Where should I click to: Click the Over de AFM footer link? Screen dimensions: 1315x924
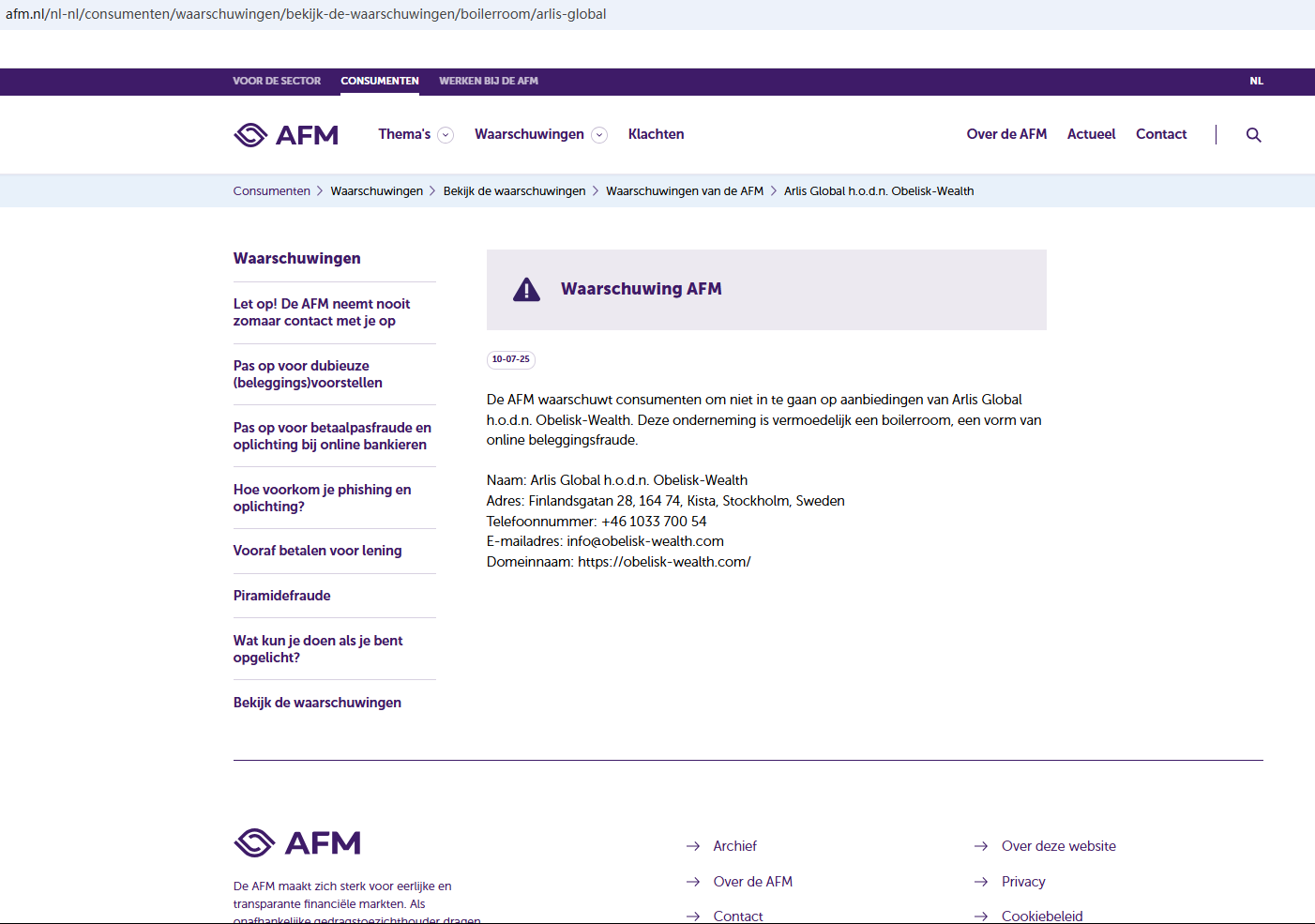752,882
